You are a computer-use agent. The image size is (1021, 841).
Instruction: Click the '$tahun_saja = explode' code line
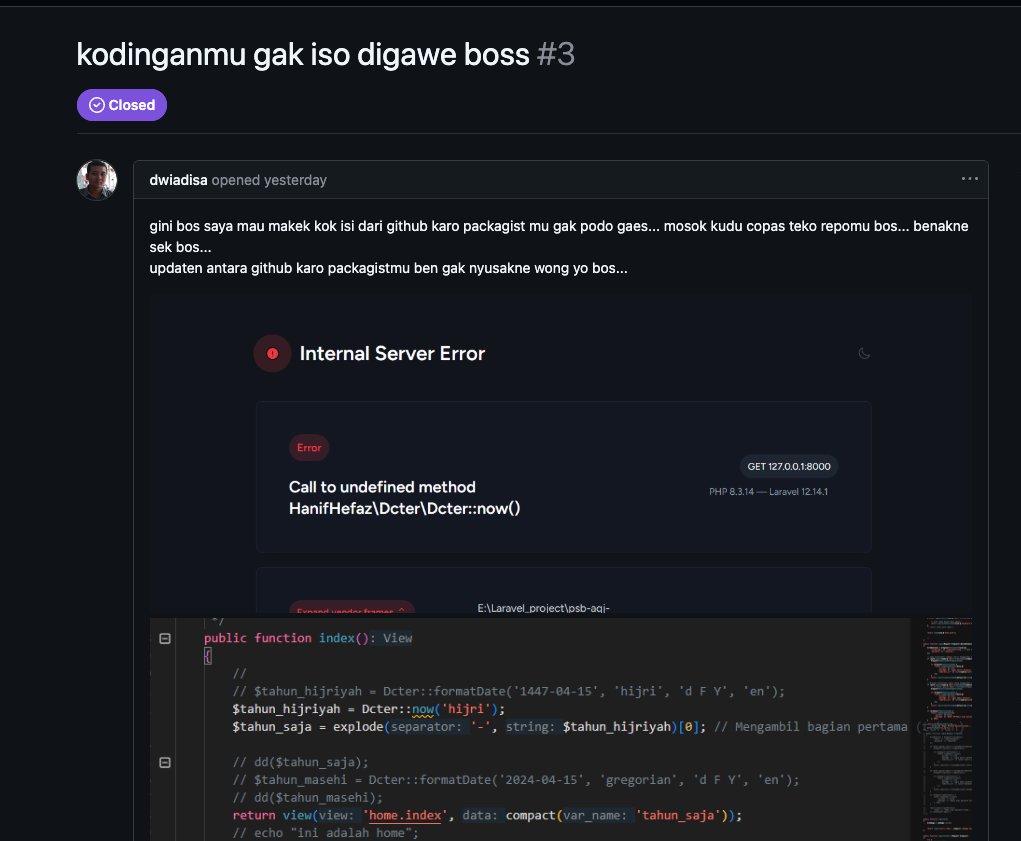click(x=469, y=726)
